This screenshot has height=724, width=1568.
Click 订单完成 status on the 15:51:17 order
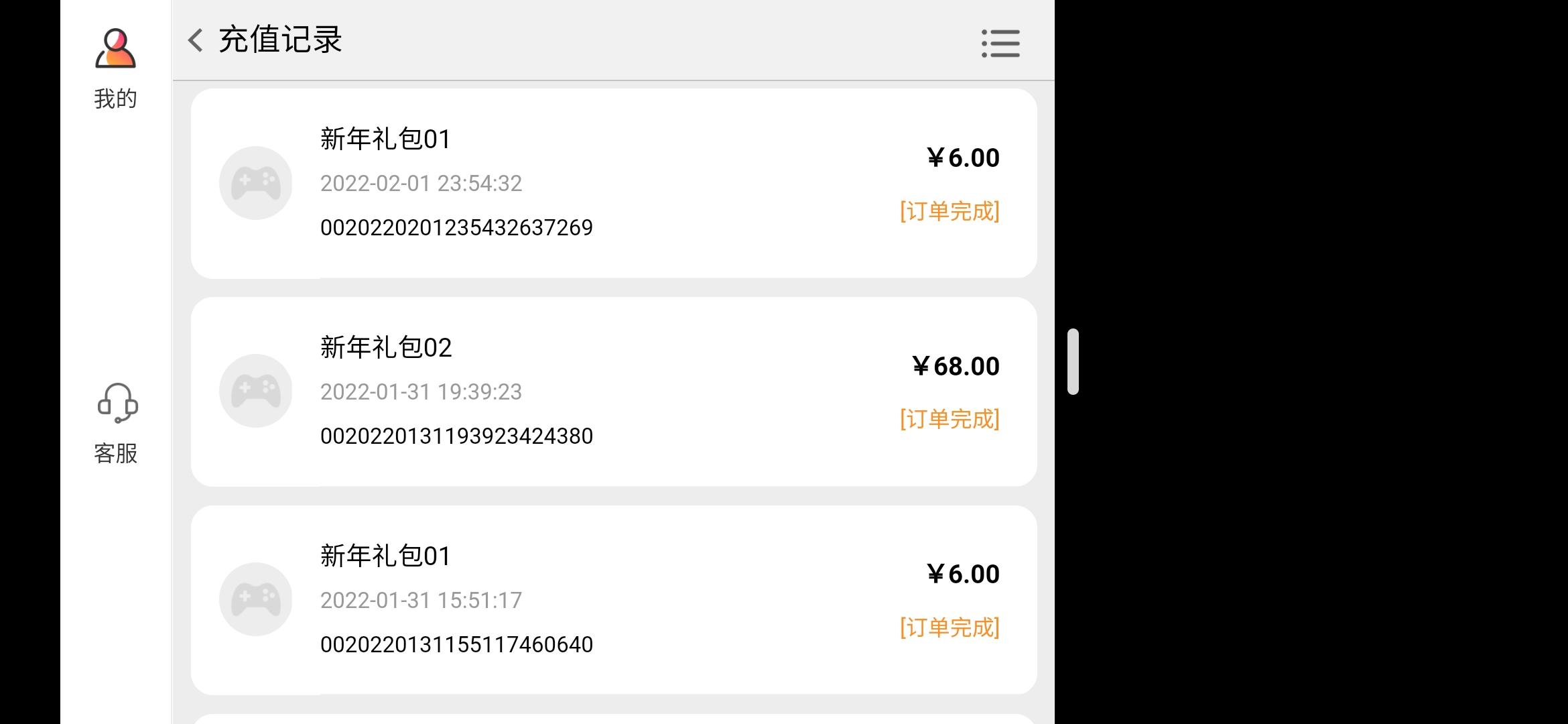(950, 627)
